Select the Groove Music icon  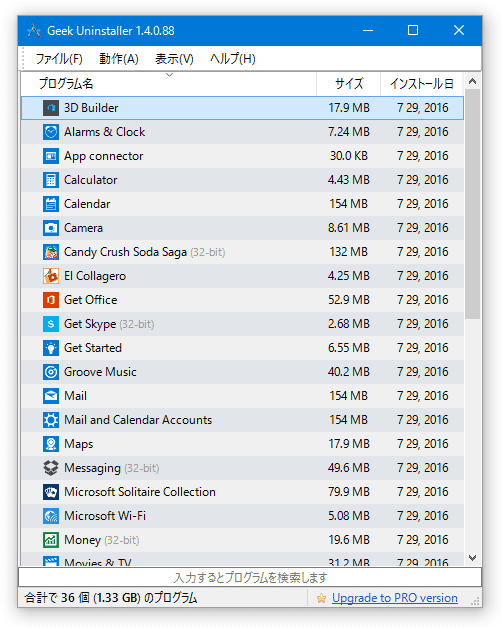point(51,372)
